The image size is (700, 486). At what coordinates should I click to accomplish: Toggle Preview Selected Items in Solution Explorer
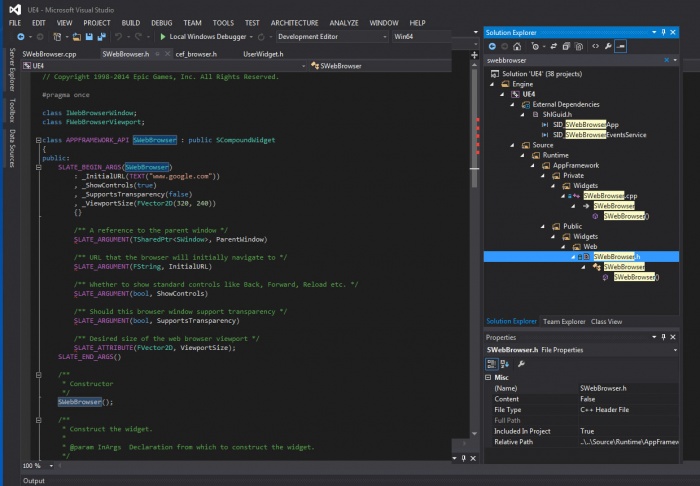(621, 46)
